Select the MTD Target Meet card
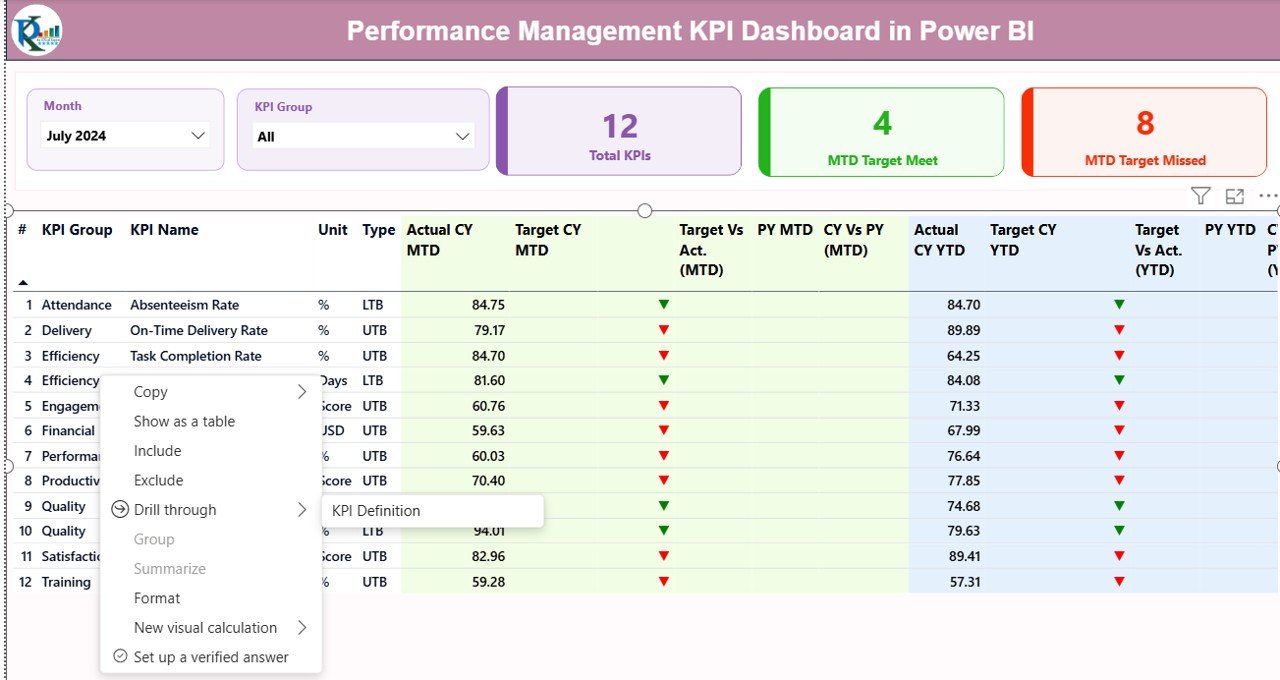1280x680 pixels. click(x=881, y=131)
